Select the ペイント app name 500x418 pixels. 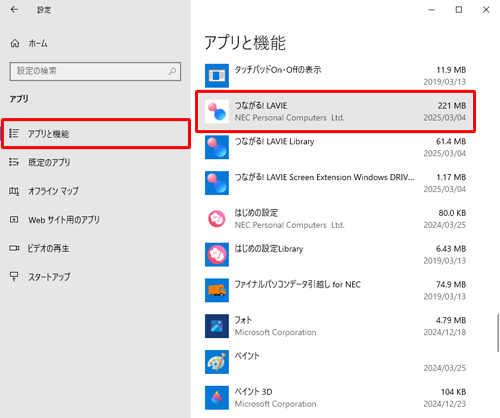click(x=247, y=356)
